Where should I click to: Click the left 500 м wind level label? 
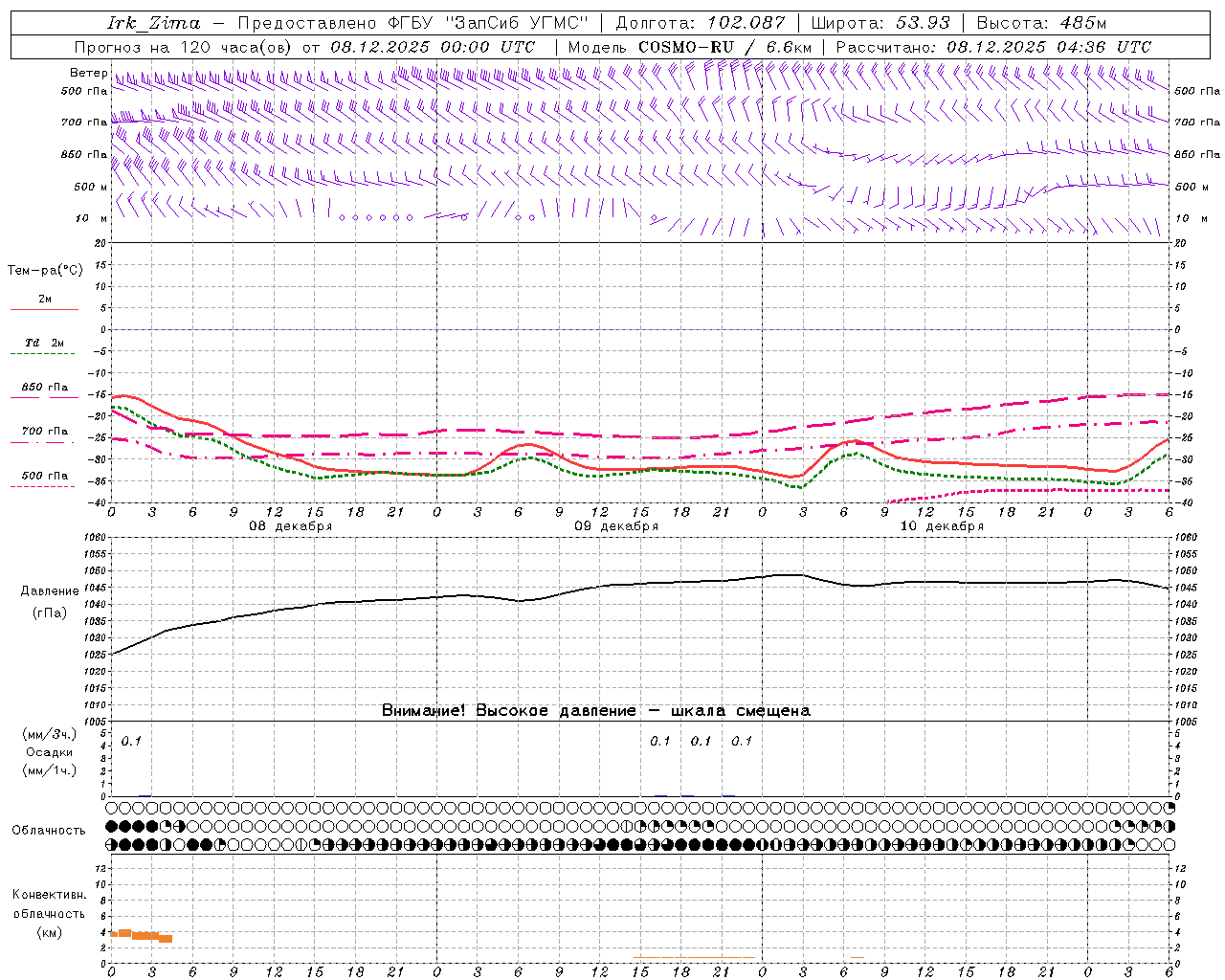click(x=91, y=187)
